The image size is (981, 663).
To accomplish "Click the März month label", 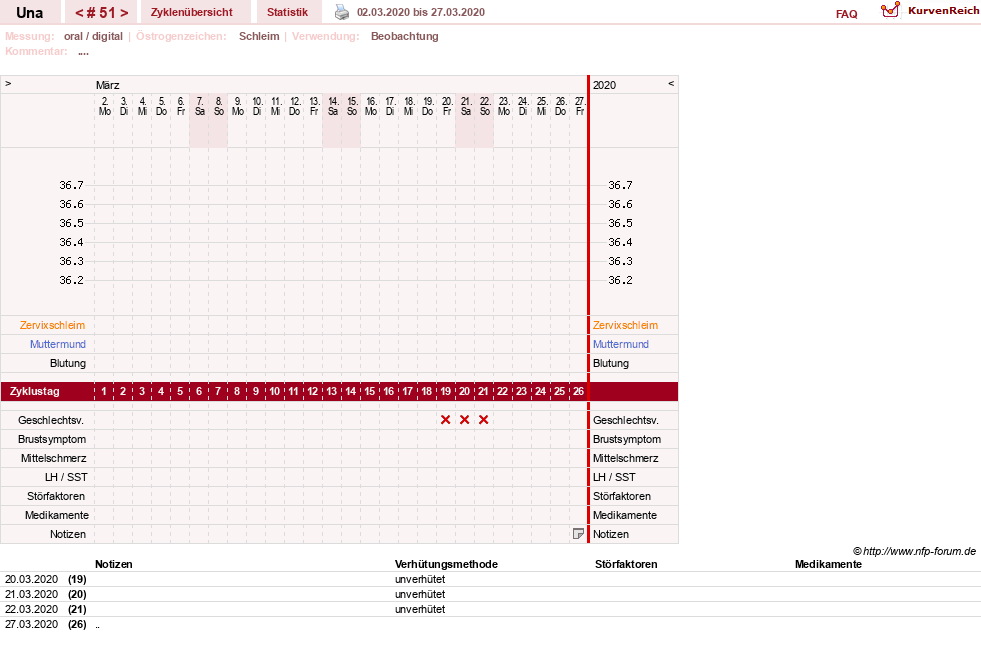I will click(108, 85).
